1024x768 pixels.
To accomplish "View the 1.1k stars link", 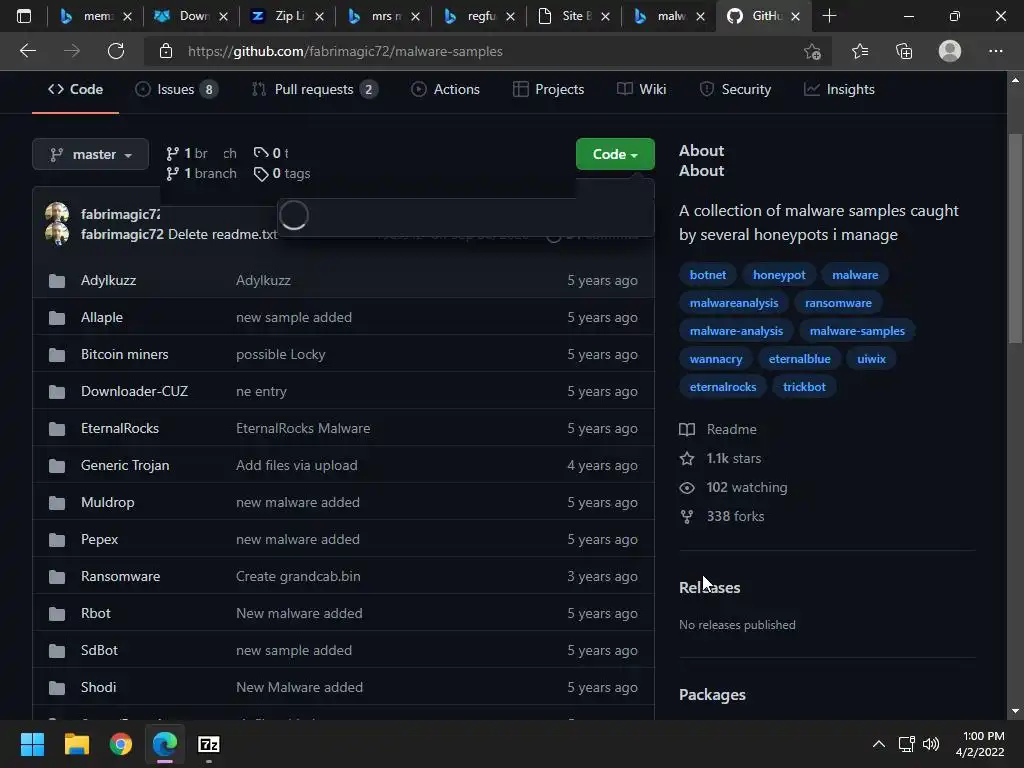I will pos(720,458).
